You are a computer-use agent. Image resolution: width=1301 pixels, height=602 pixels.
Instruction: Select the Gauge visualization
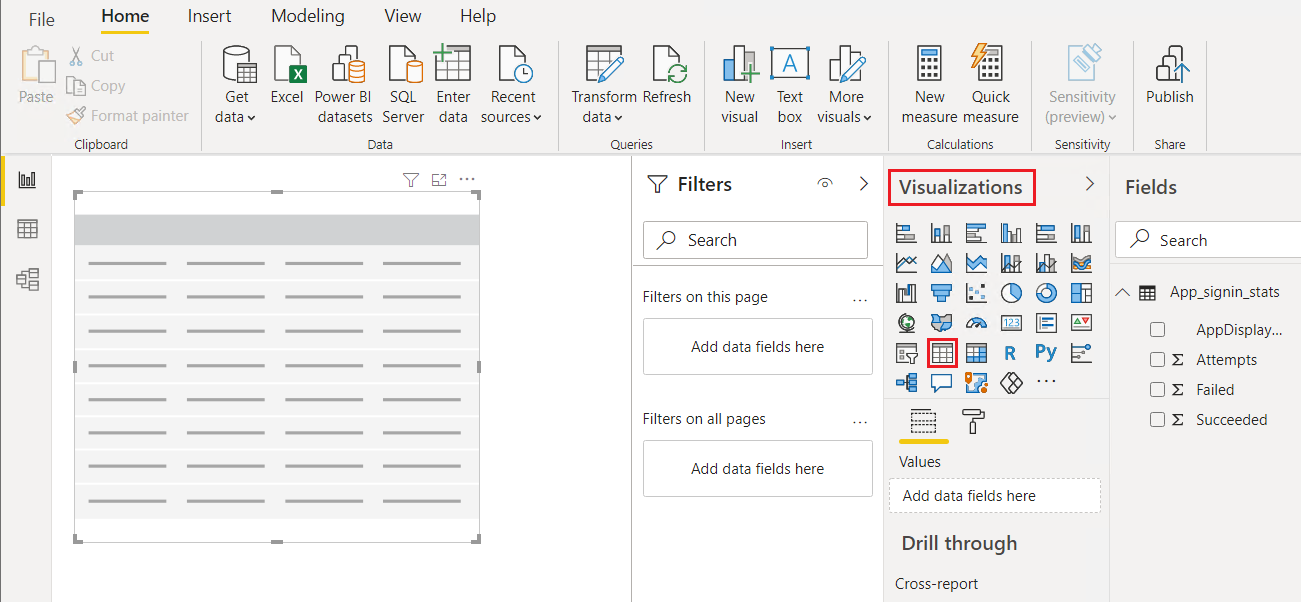pos(976,322)
